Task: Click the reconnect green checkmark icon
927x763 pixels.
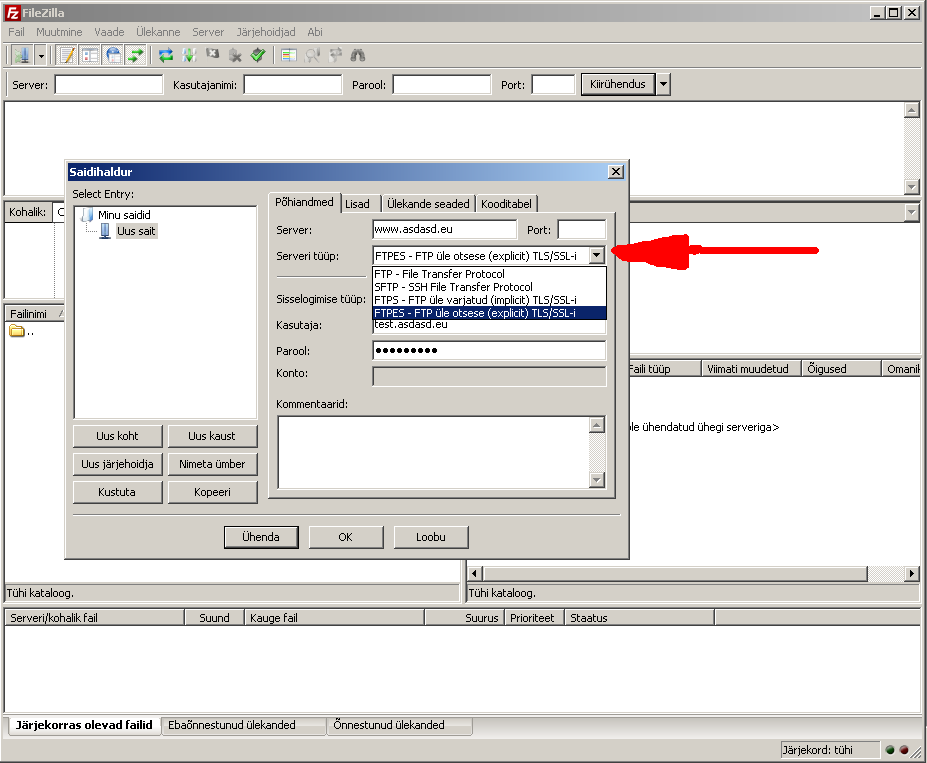Action: click(258, 56)
